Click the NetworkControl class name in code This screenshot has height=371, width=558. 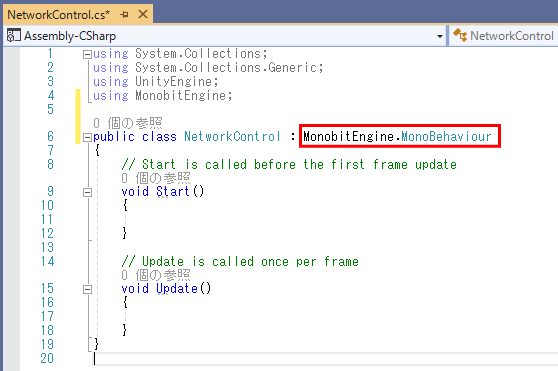click(x=232, y=137)
